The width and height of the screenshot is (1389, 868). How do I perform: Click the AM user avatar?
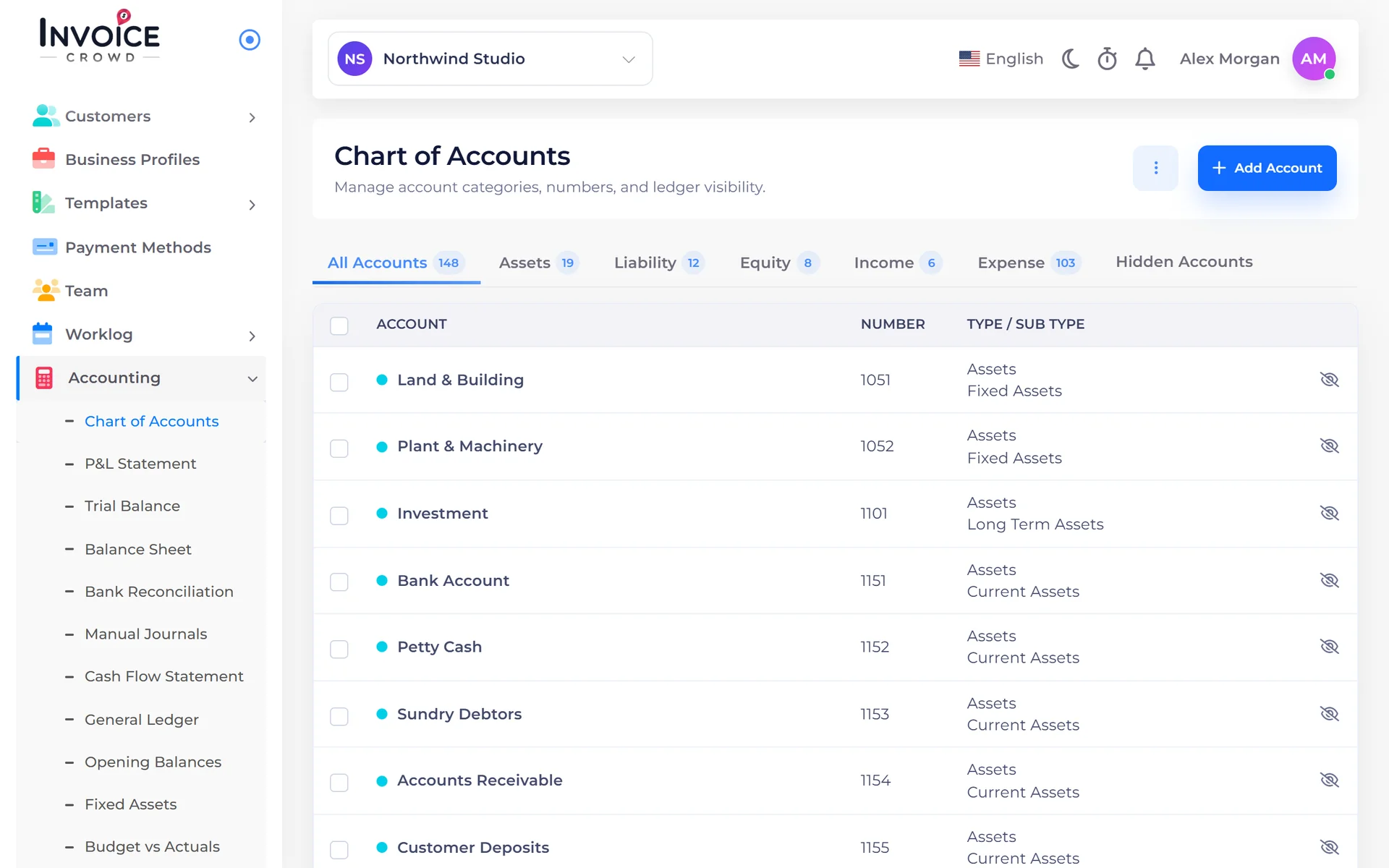1314,59
